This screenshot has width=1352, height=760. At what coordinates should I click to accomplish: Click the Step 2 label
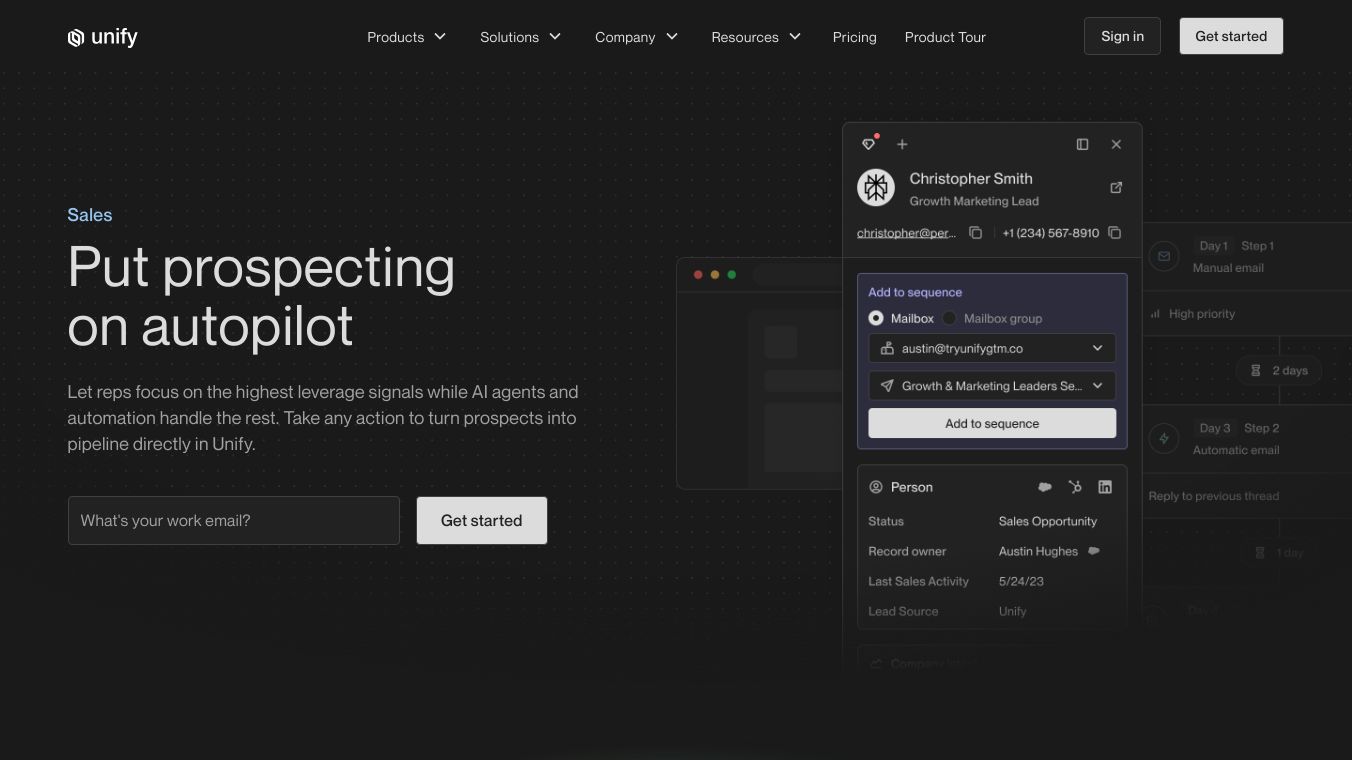(x=1262, y=428)
